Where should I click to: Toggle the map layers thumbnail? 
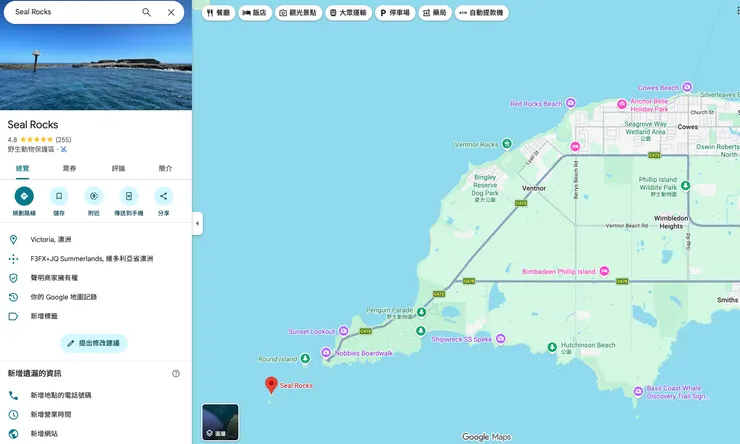click(x=220, y=422)
